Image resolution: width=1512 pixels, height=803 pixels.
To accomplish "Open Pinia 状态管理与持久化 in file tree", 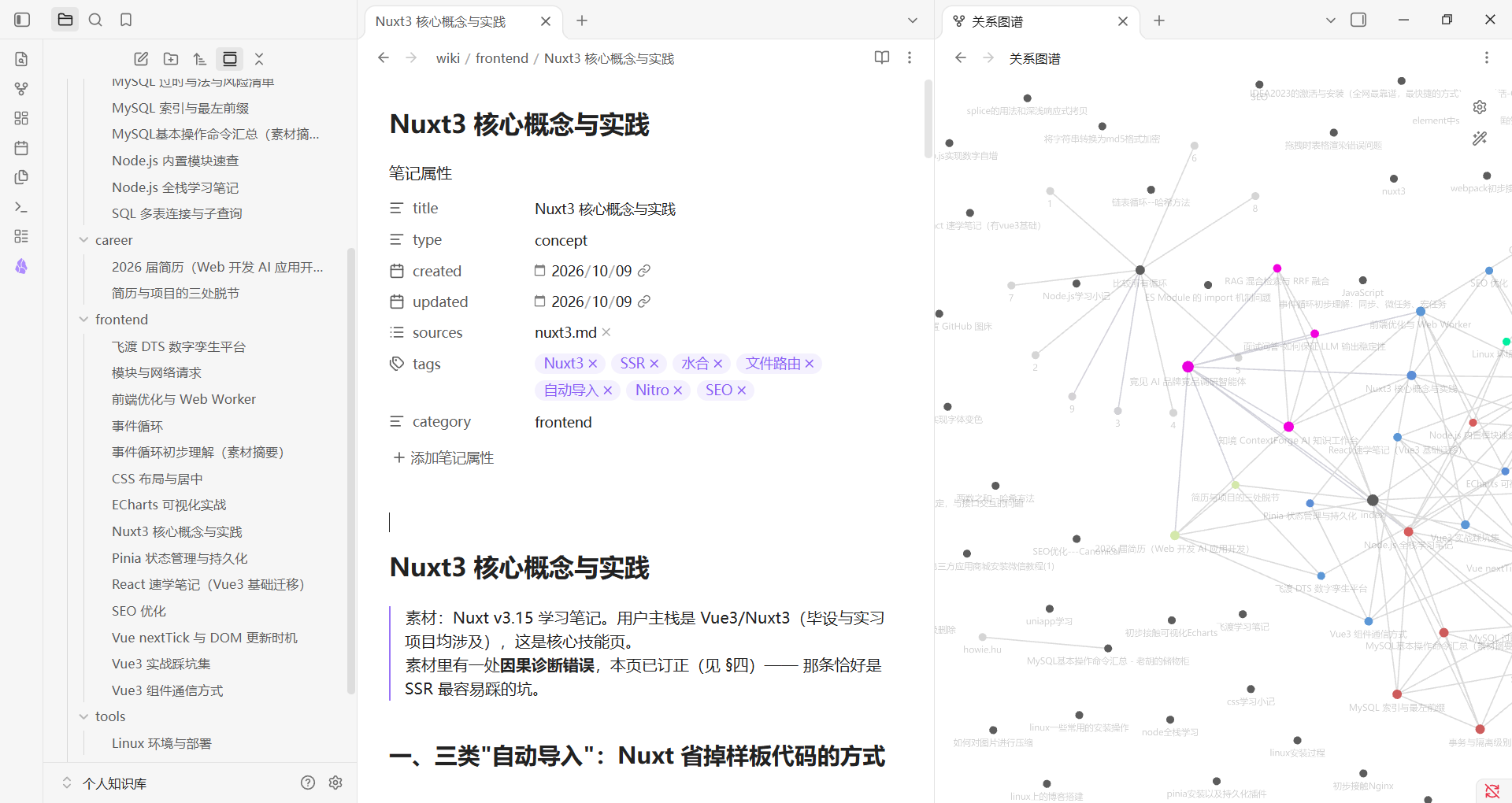I will click(x=180, y=559).
